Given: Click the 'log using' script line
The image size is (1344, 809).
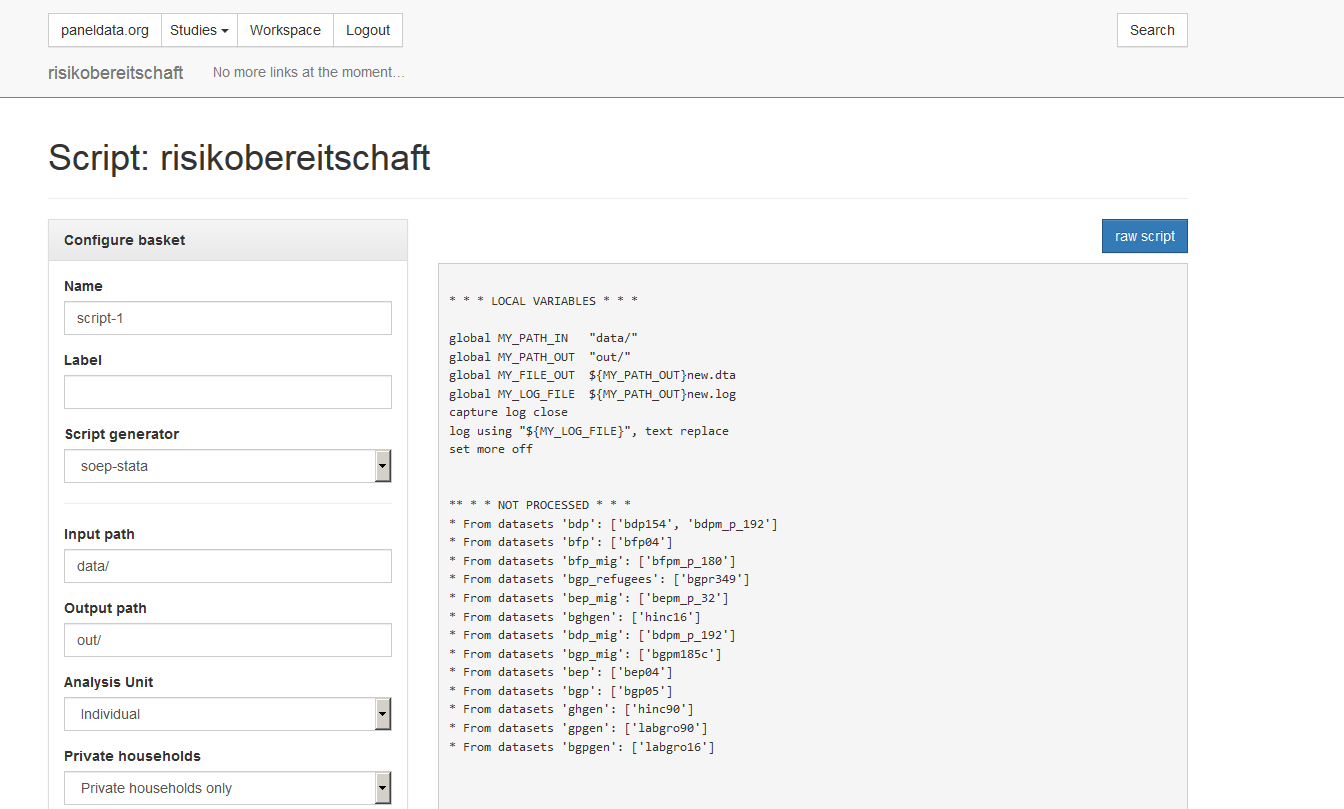Looking at the screenshot, I should 589,431.
